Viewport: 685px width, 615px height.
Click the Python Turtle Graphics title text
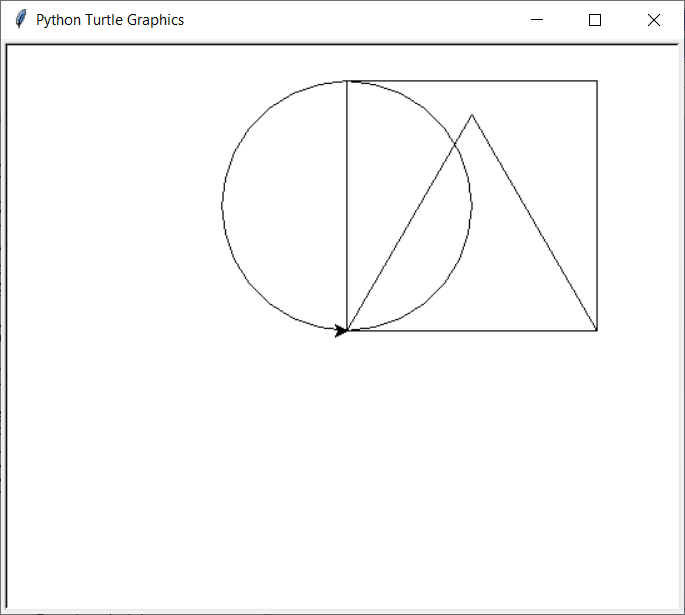[110, 20]
